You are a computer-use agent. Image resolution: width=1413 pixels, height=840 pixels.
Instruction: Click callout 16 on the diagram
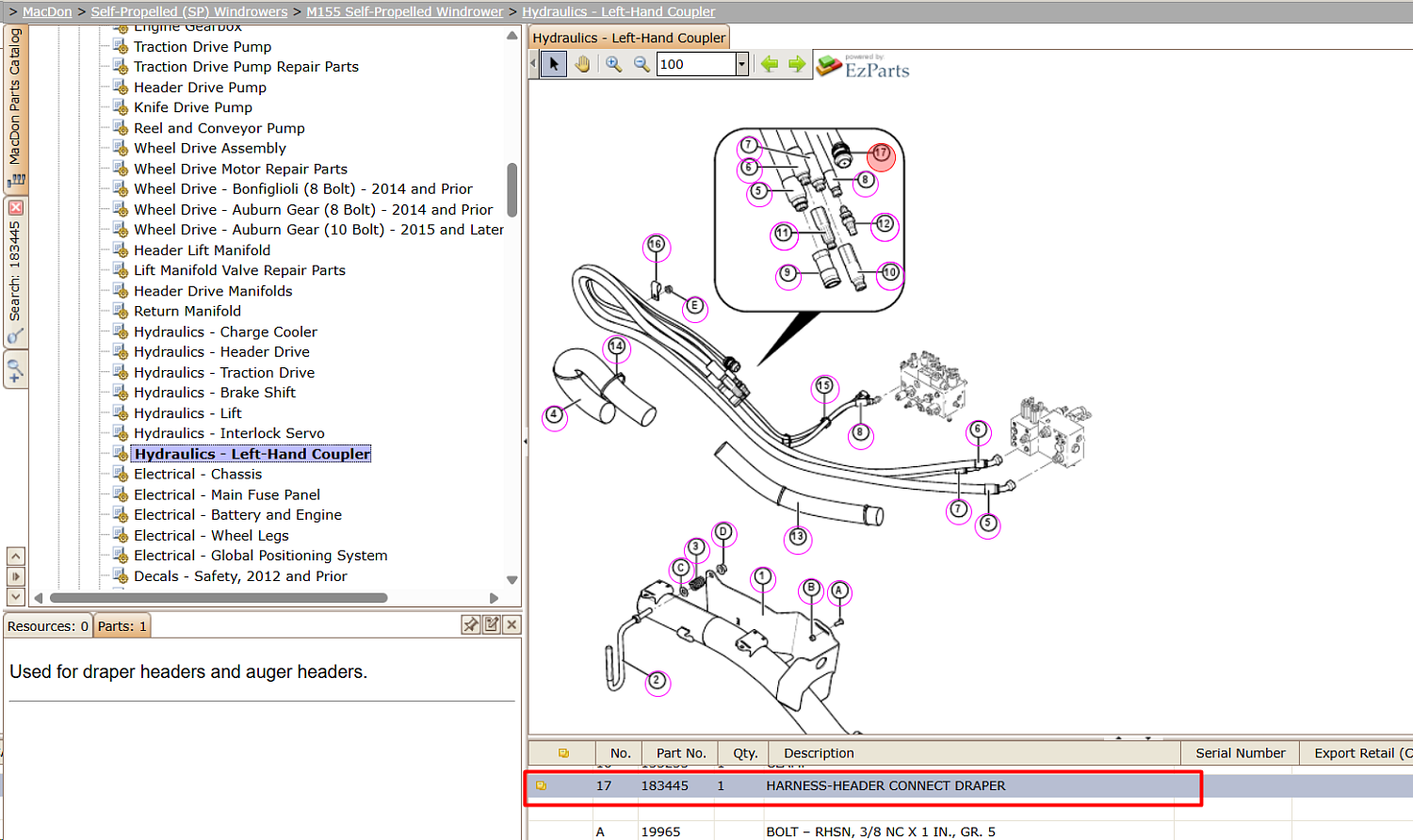(656, 246)
